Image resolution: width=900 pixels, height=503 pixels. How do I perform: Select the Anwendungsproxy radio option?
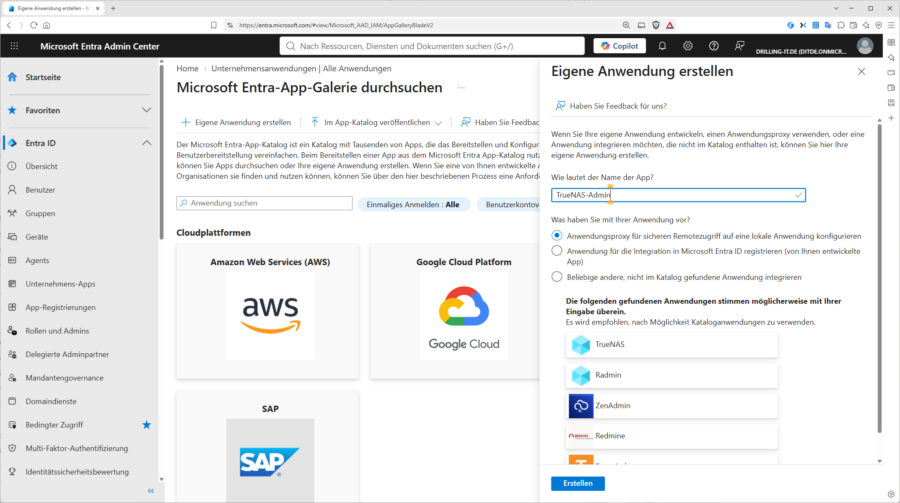tap(557, 235)
